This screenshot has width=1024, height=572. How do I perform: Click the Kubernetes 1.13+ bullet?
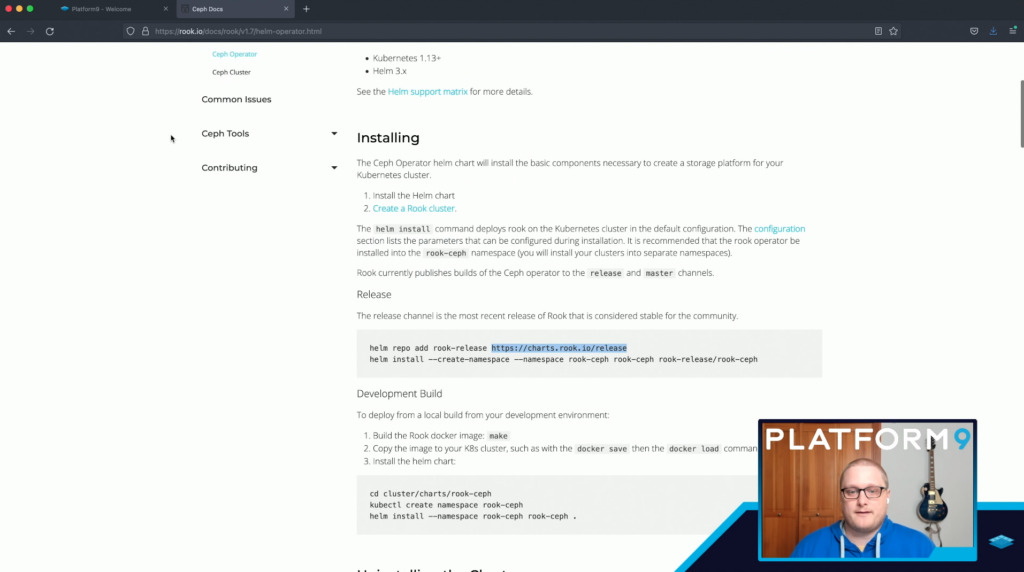(x=407, y=58)
